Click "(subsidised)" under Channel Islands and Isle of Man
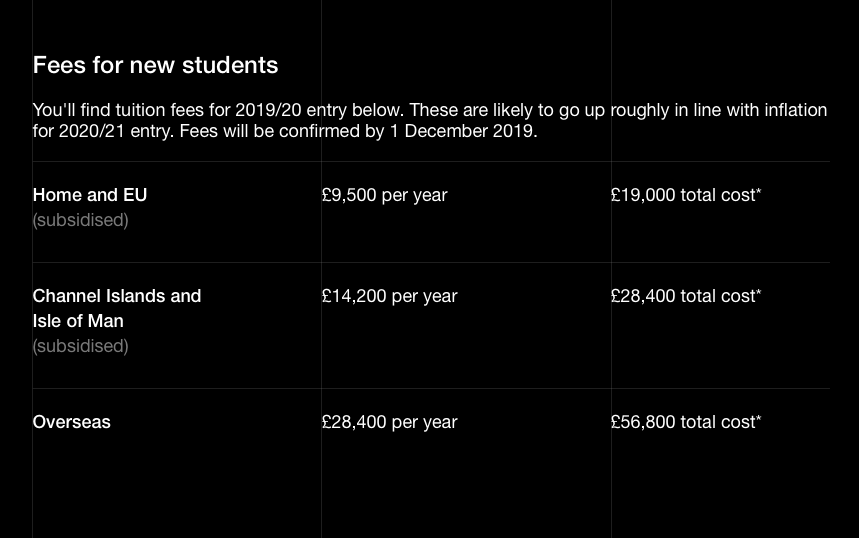 coord(80,346)
